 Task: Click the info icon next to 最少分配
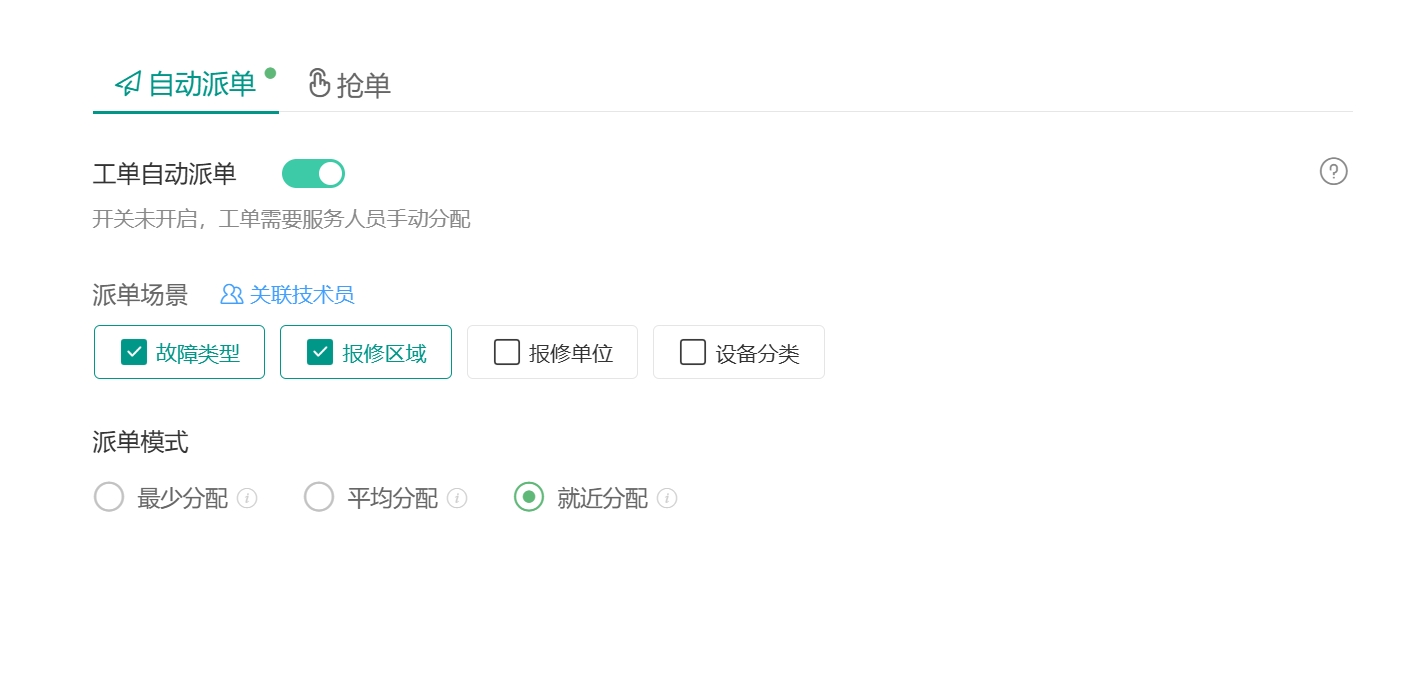pyautogui.click(x=247, y=498)
